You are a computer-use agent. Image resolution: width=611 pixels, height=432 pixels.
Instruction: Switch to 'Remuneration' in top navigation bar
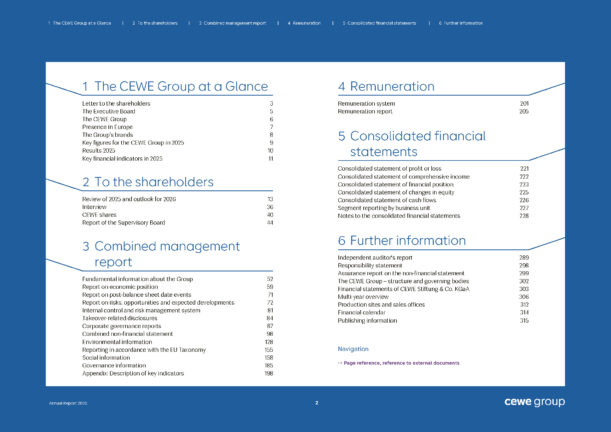[x=305, y=22]
